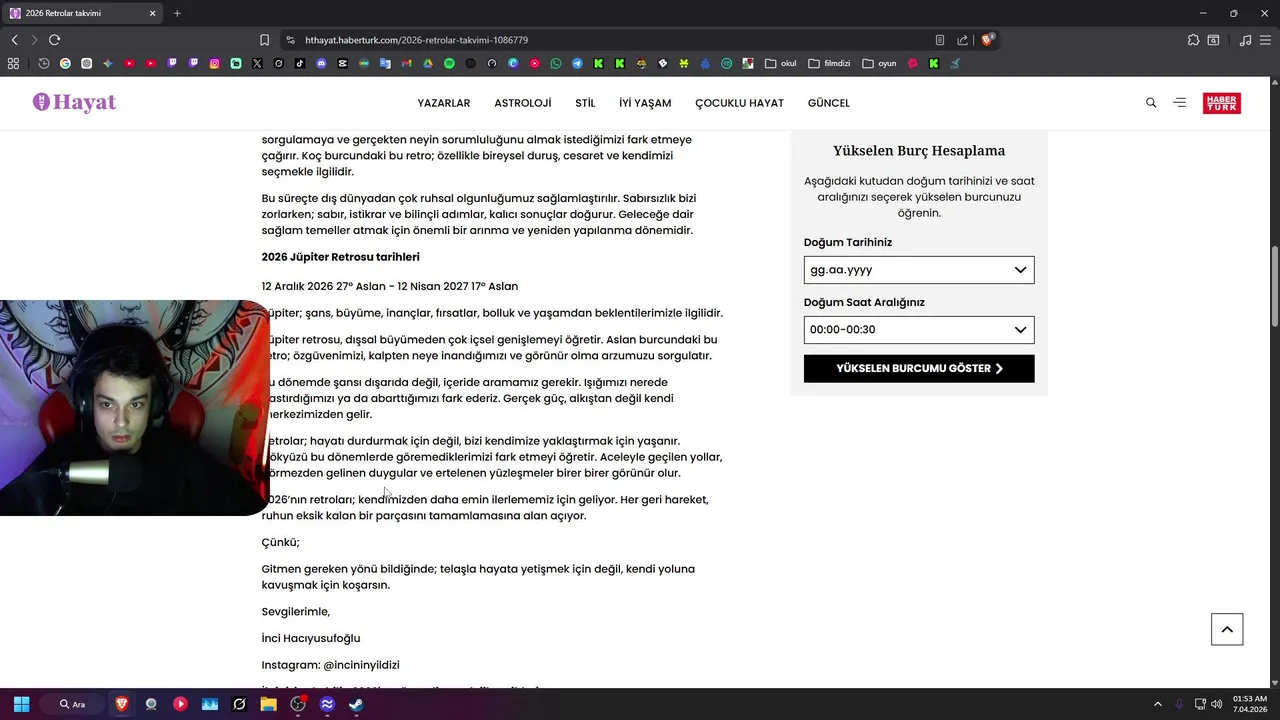The height and width of the screenshot is (720, 1280).
Task: Bookmark this page via the bookmark icon
Action: [x=264, y=40]
